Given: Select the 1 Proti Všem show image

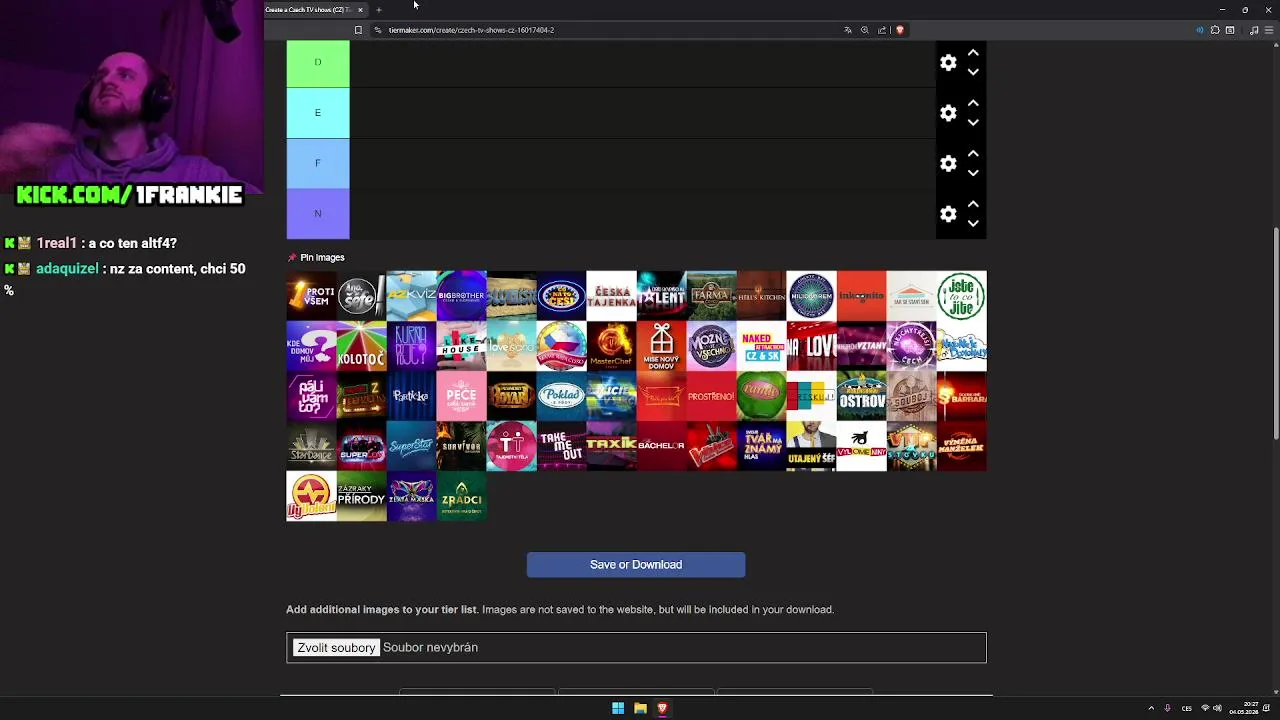Looking at the screenshot, I should tap(311, 296).
